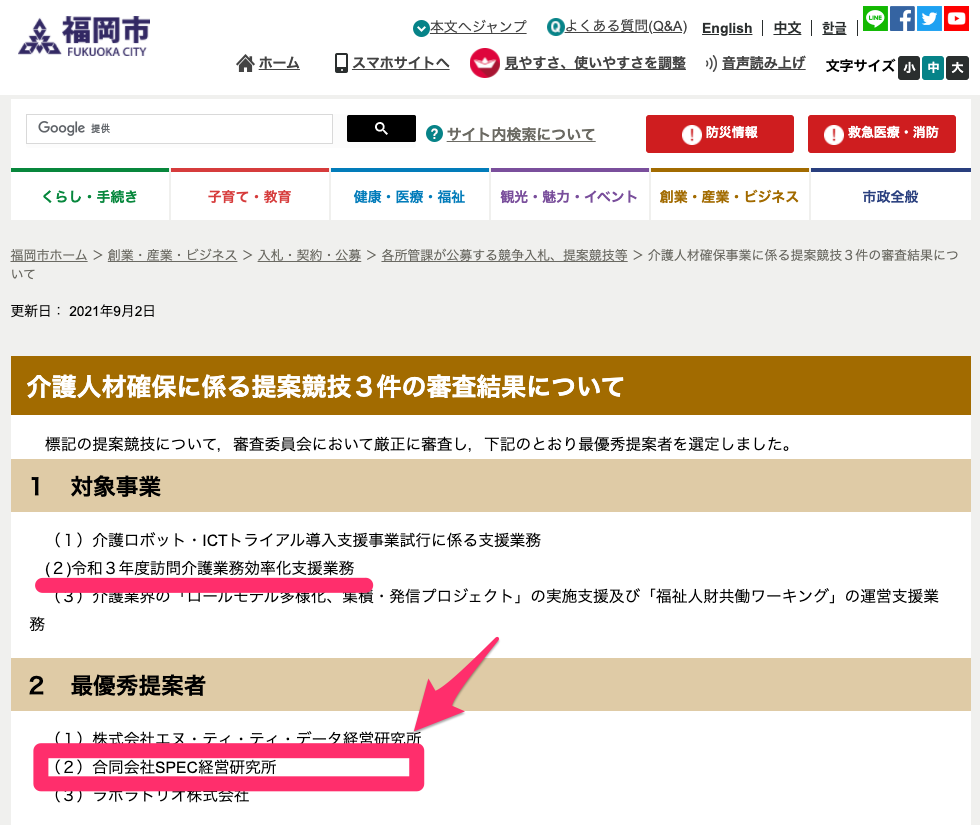Open スマホサイトへ smartphone link
The height and width of the screenshot is (825, 980).
coord(391,63)
